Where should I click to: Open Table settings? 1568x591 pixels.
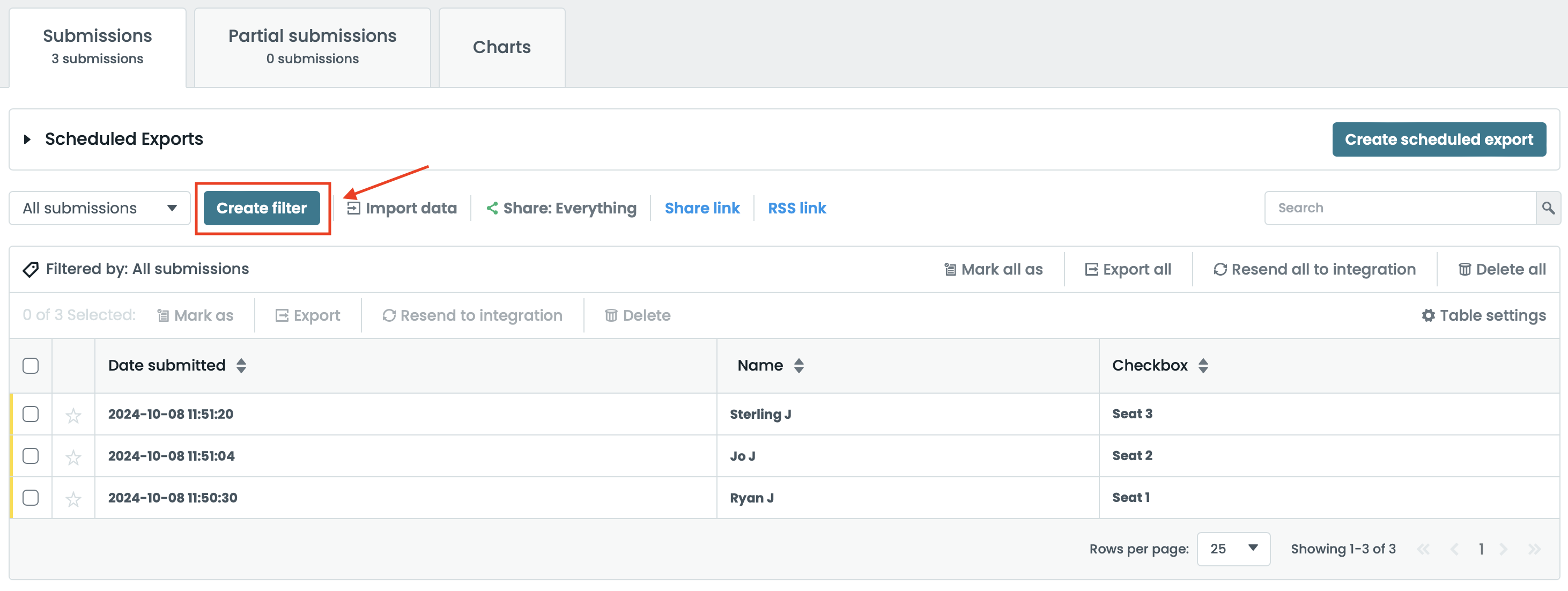click(1484, 315)
